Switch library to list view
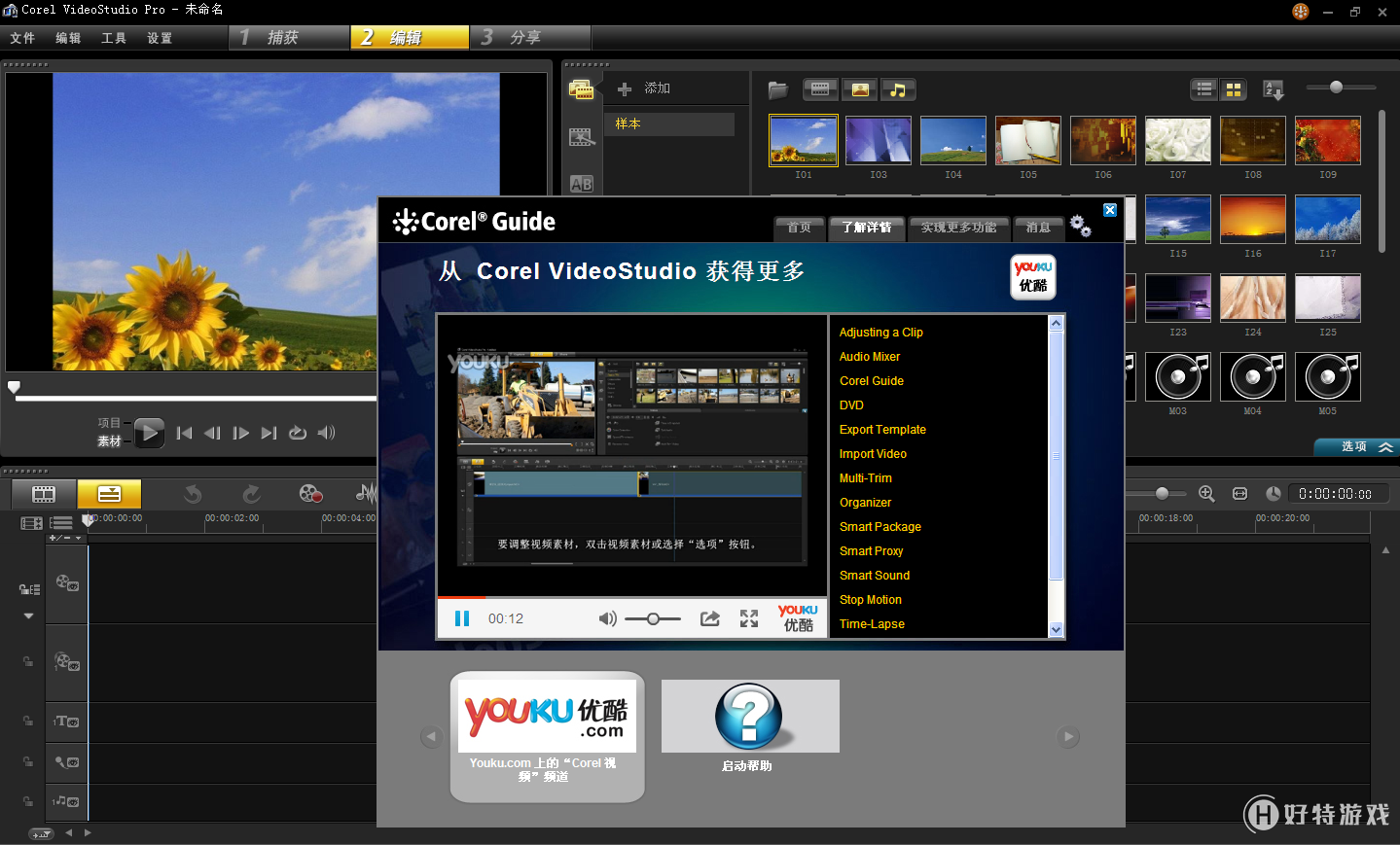1400x845 pixels. point(1204,89)
